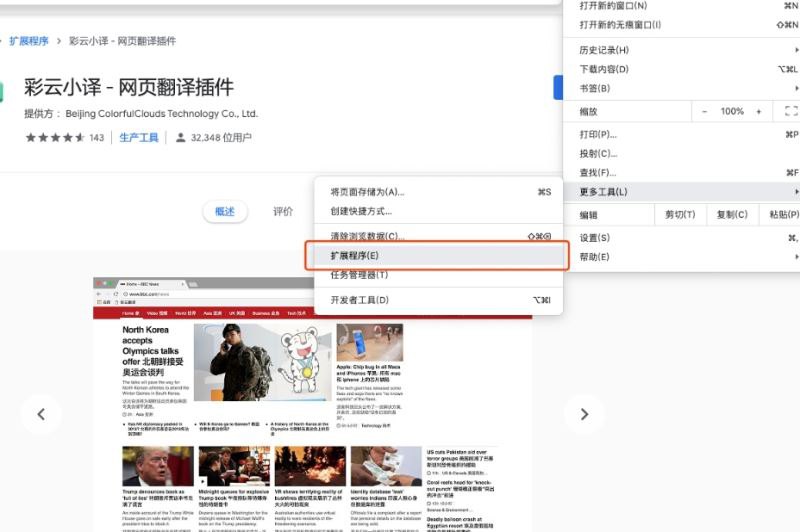Screen dimensions: 800x532
Task: Open 打开新的无痕窗口(I) menu item
Action: (x=682, y=24)
